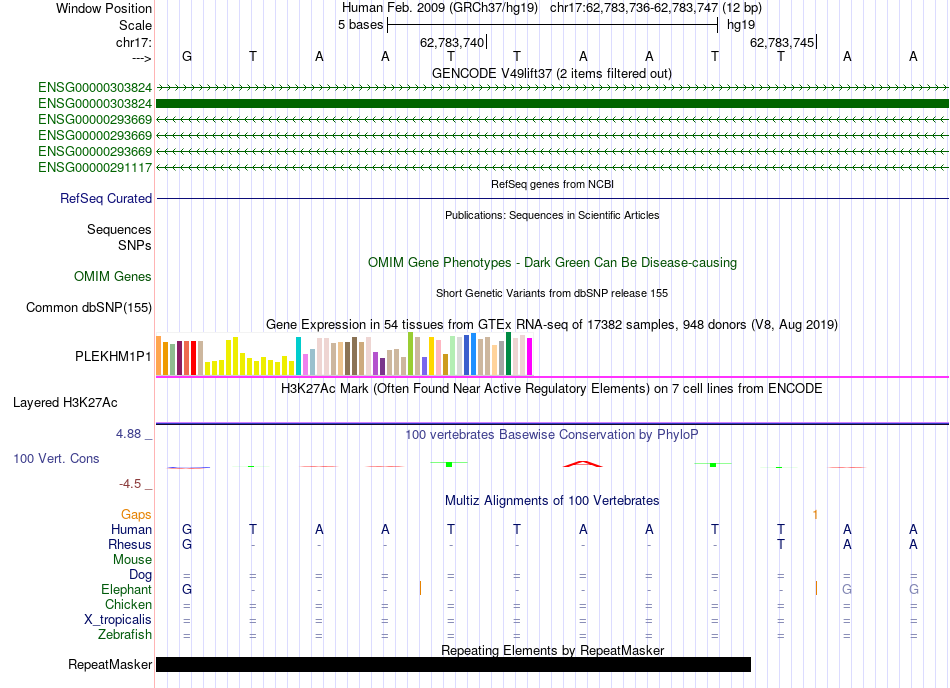Image resolution: width=950 pixels, height=688 pixels.
Task: Click the Multiz Alignments of 100 Vertebrates title
Action: 552,501
